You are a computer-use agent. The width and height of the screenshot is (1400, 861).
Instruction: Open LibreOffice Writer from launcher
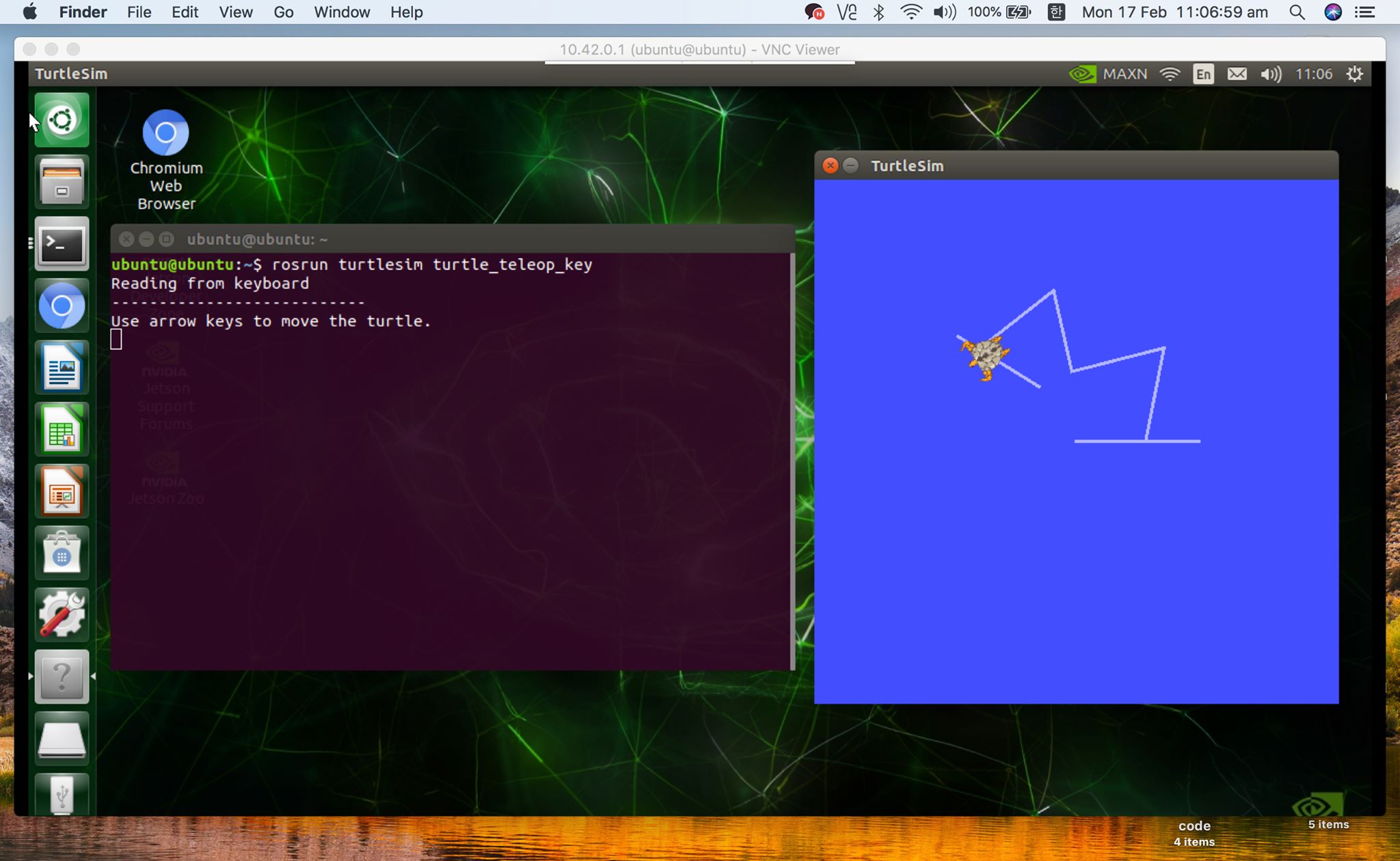pos(62,368)
